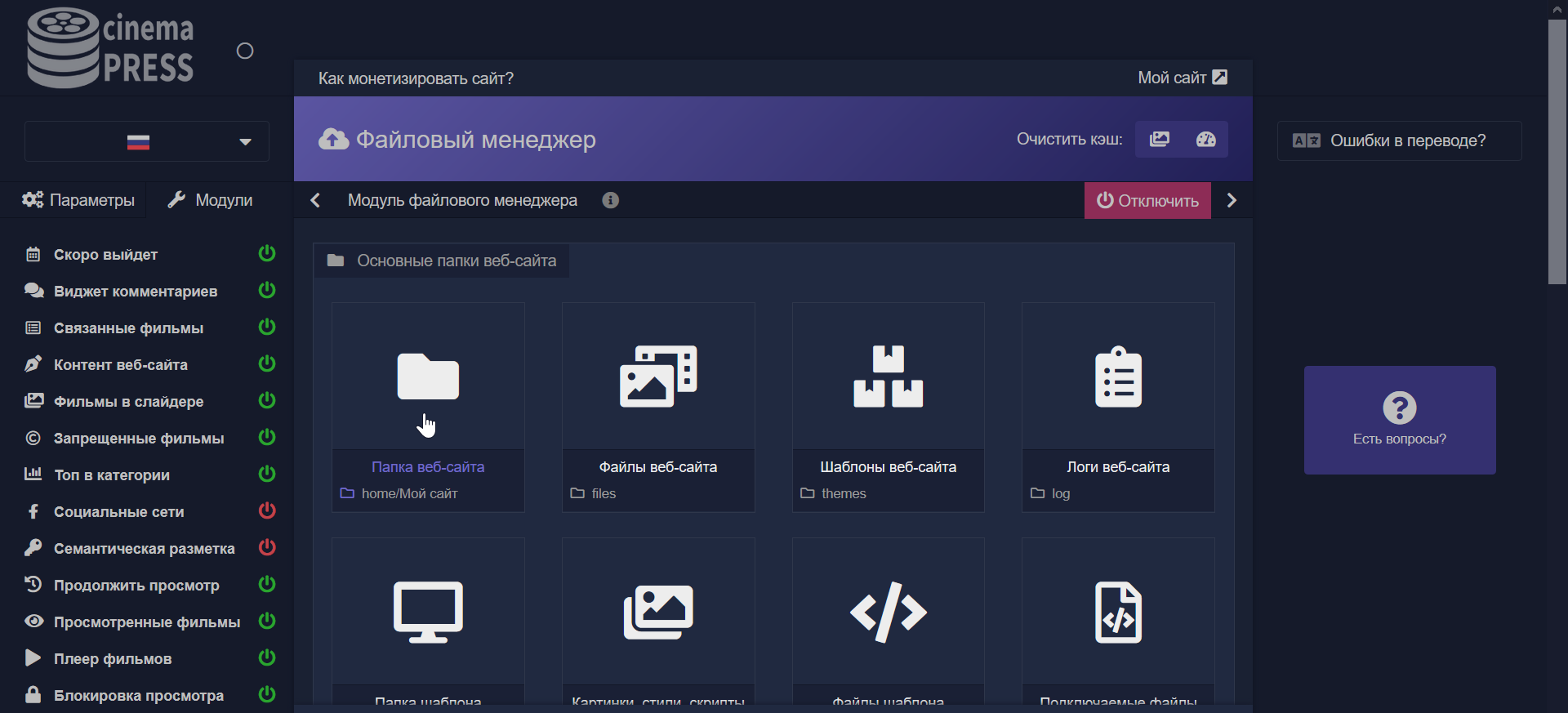This screenshot has width=1568, height=713.
Task: Open the website files images icon
Action: click(658, 377)
